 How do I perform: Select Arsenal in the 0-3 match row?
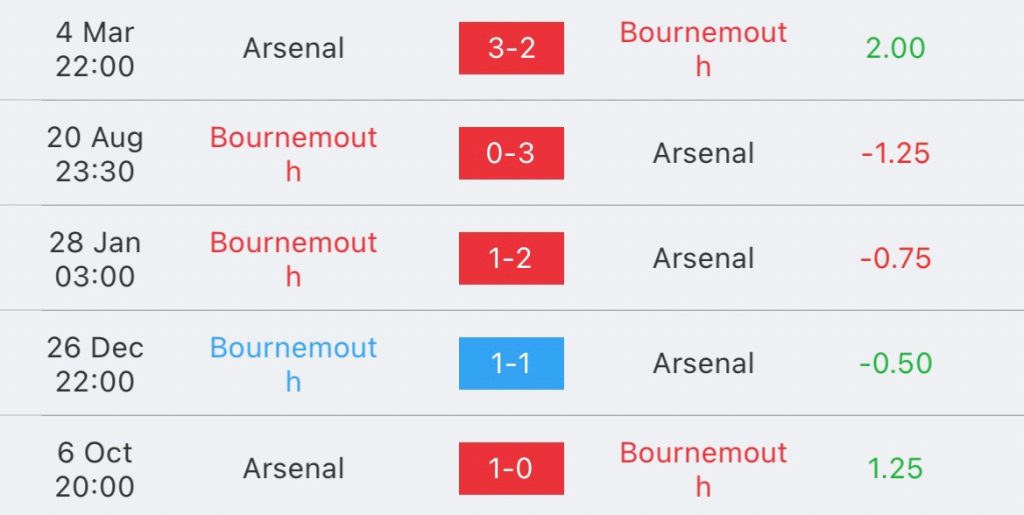point(703,153)
